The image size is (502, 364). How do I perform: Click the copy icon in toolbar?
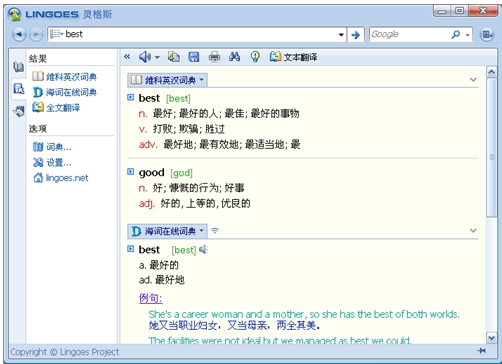(174, 57)
